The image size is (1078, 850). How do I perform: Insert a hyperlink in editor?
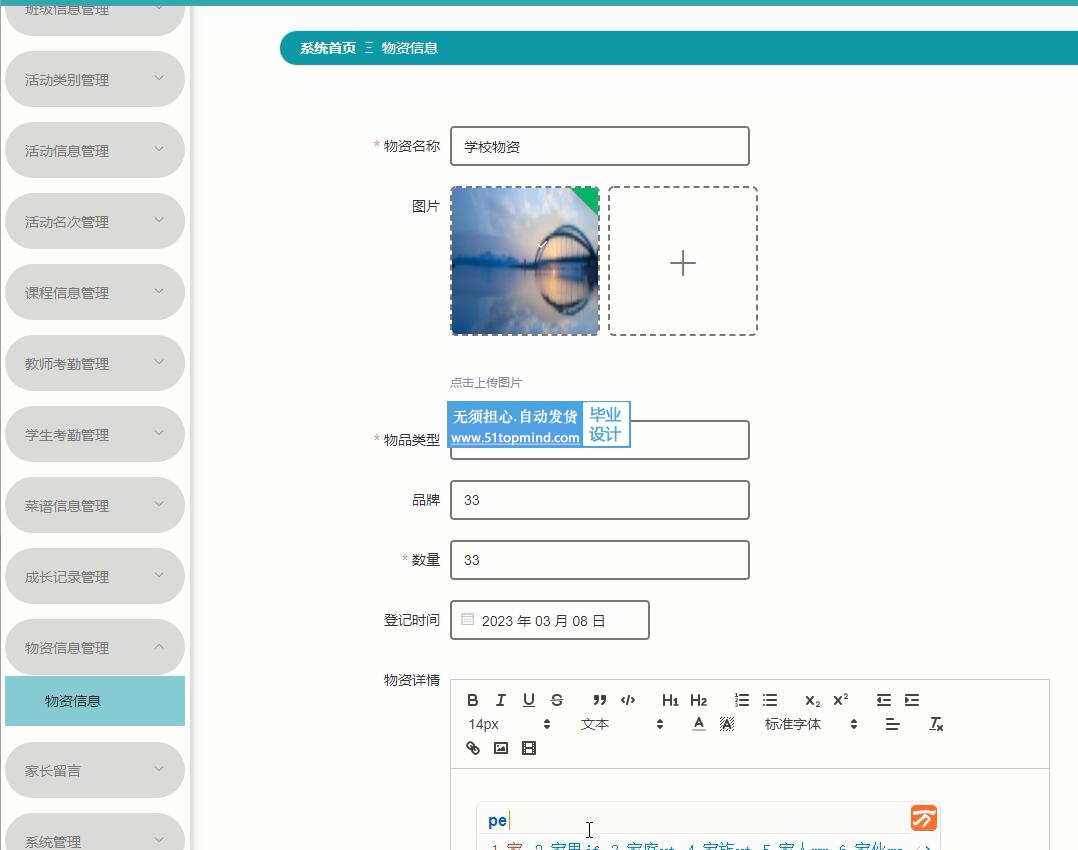point(472,748)
